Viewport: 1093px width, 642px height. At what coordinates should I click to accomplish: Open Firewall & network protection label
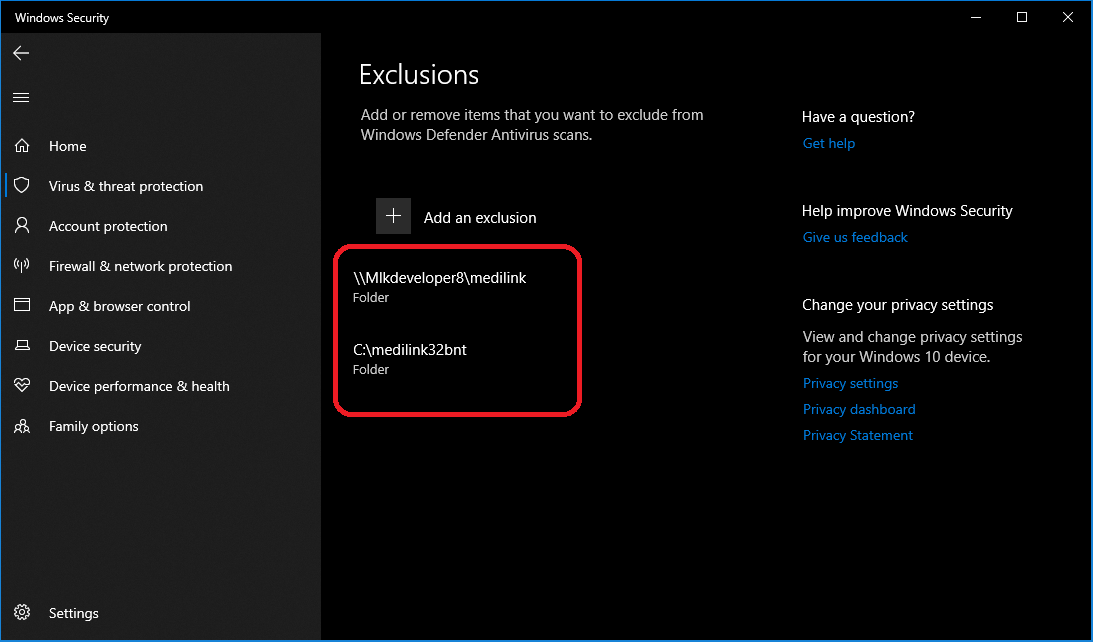click(141, 266)
